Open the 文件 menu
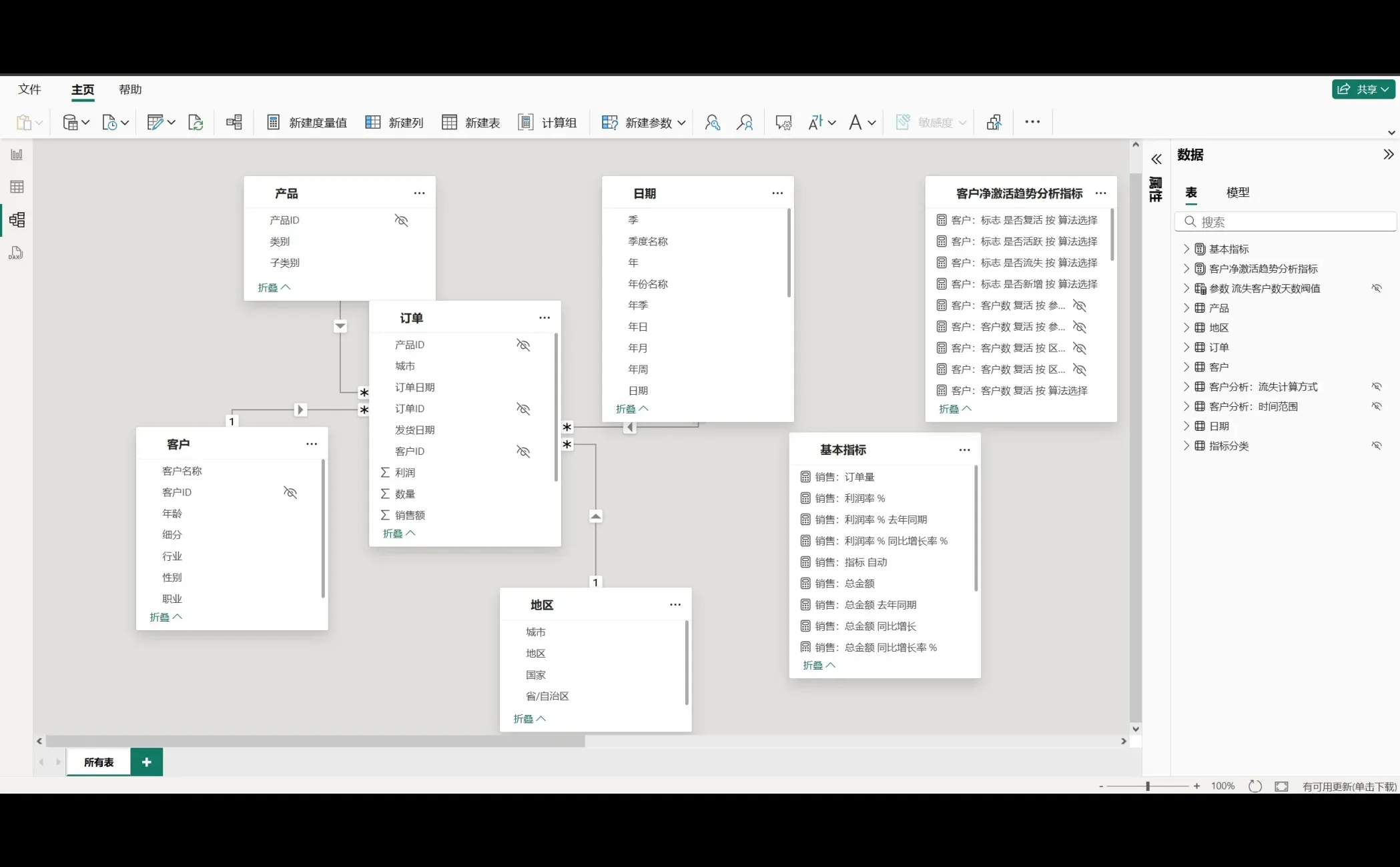Image resolution: width=1400 pixels, height=867 pixels. [29, 89]
